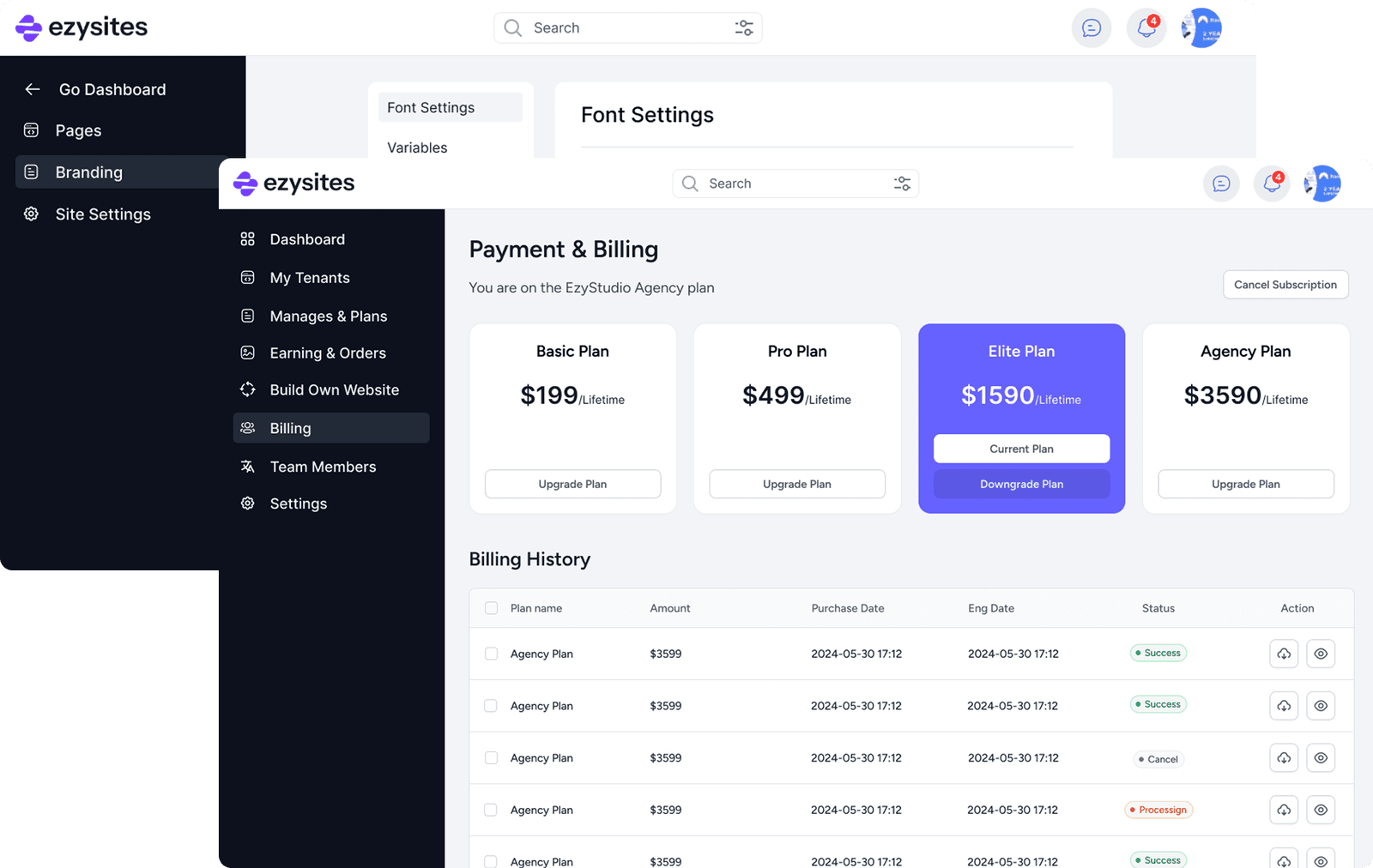Image resolution: width=1373 pixels, height=868 pixels.
Task: Open the Team Members panel
Action: point(323,466)
